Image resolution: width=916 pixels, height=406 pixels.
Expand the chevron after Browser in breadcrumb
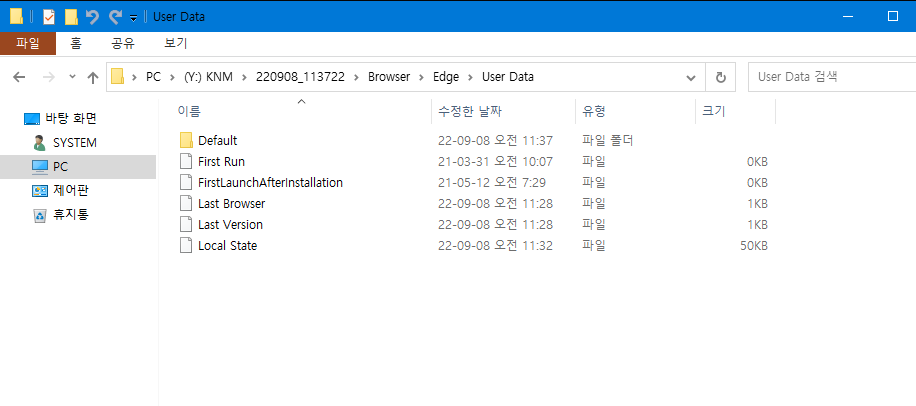click(x=421, y=77)
